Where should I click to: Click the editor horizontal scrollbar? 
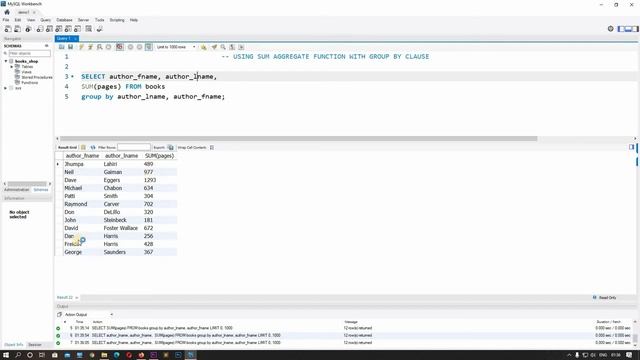click(298, 138)
